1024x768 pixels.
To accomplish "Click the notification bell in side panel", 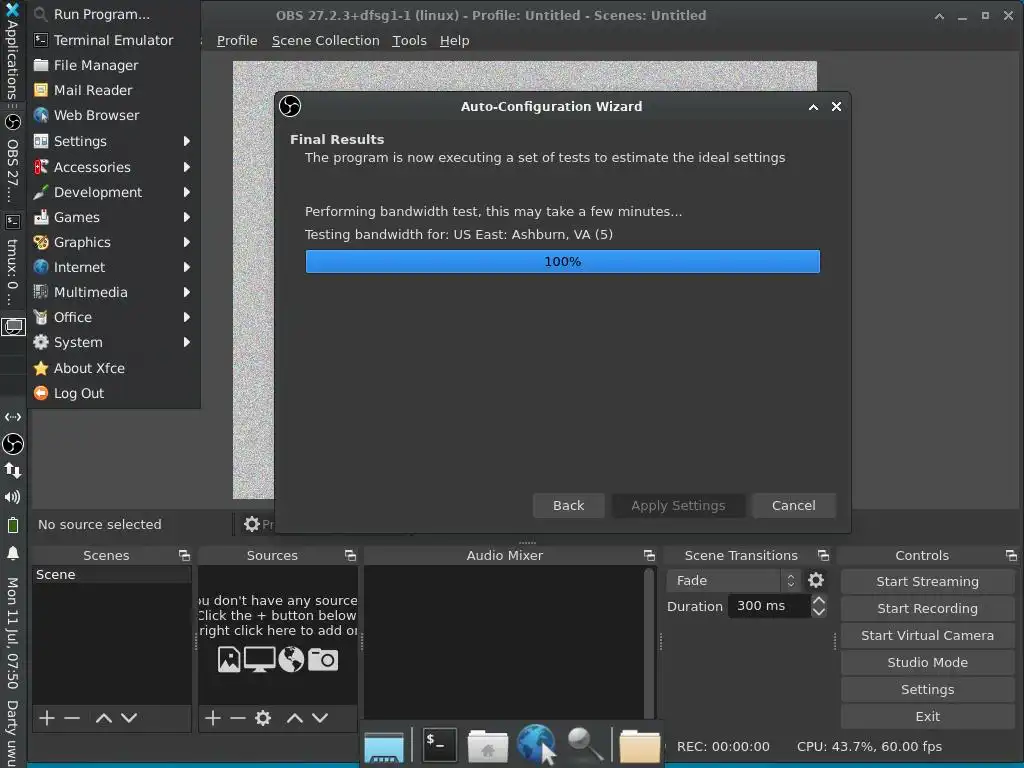I will tap(12, 553).
